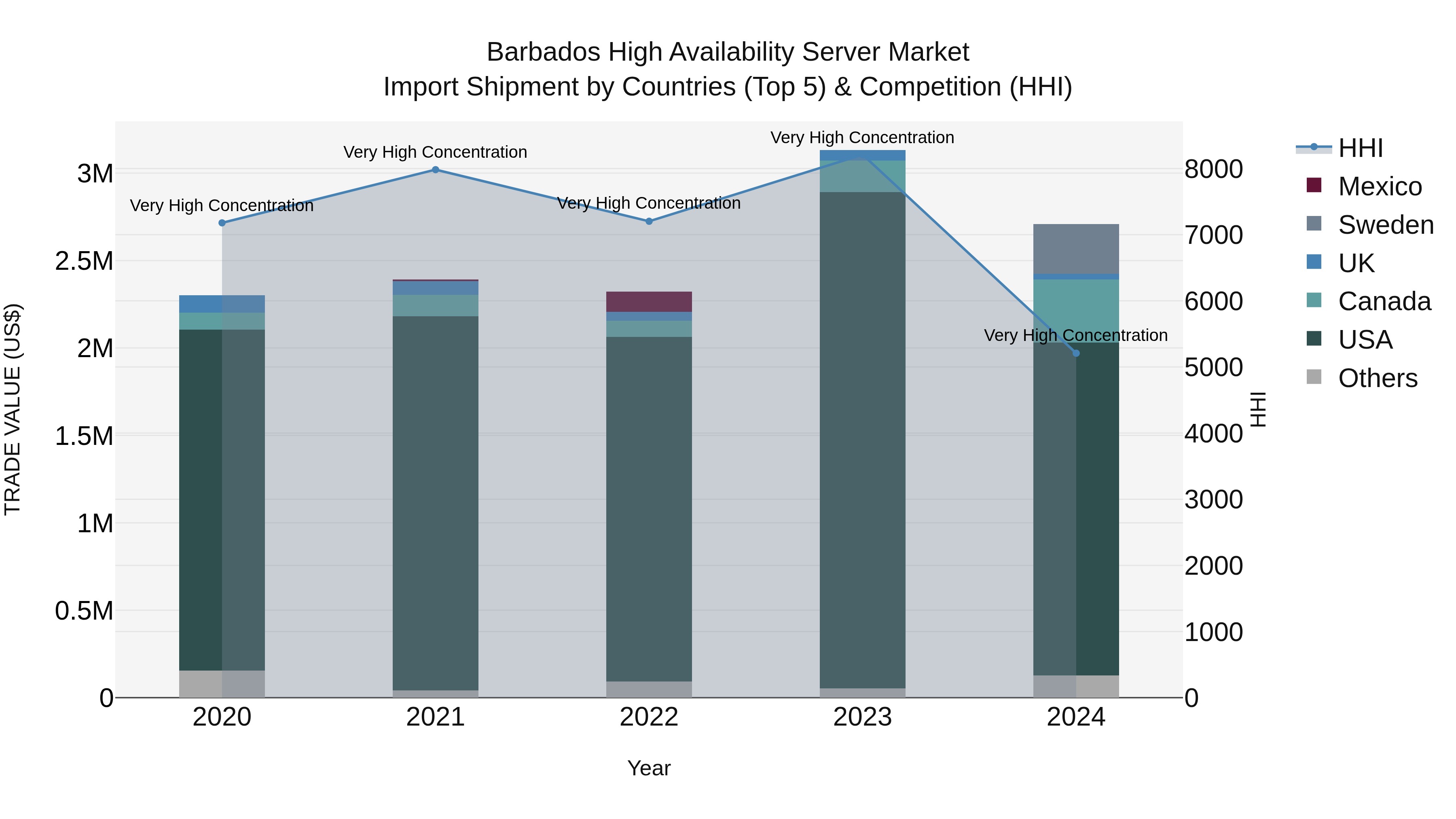The height and width of the screenshot is (819, 1456).
Task: Select the Canada segment of 2023 bar
Action: point(863,176)
